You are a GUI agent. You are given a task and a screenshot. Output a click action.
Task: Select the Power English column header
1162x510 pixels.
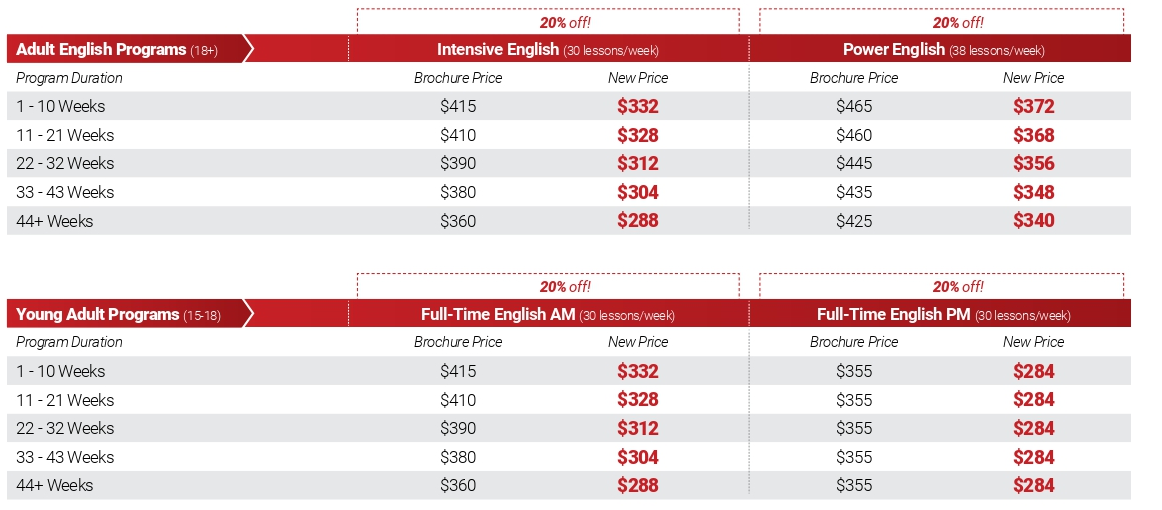pos(943,49)
